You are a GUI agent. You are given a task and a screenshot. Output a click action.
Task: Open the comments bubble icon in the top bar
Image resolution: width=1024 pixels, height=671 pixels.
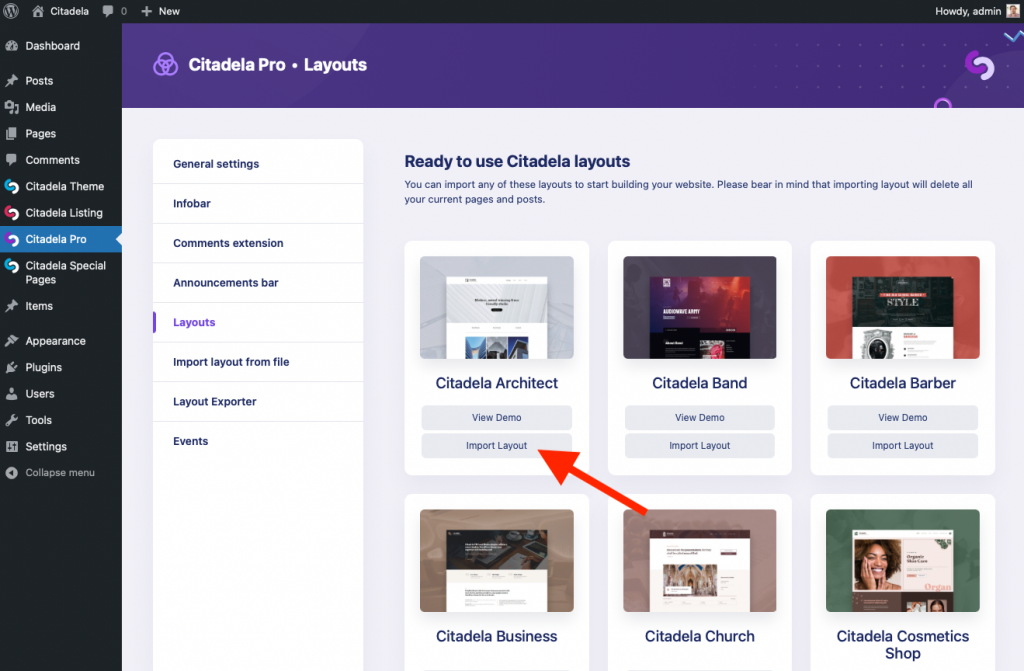pyautogui.click(x=110, y=11)
